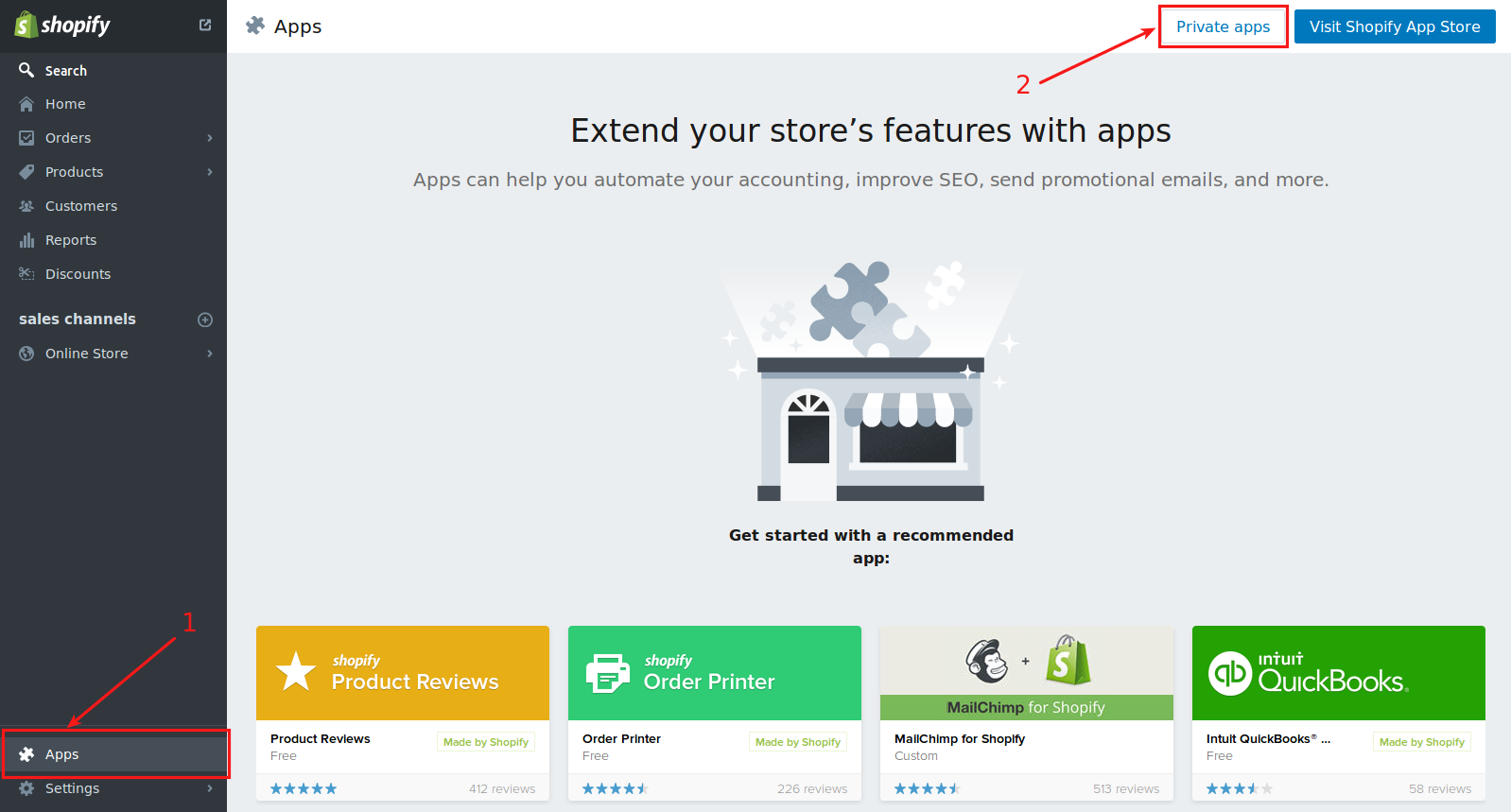Click the puzzle icon beside Apps heading
The height and width of the screenshot is (812, 1511).
[x=255, y=26]
